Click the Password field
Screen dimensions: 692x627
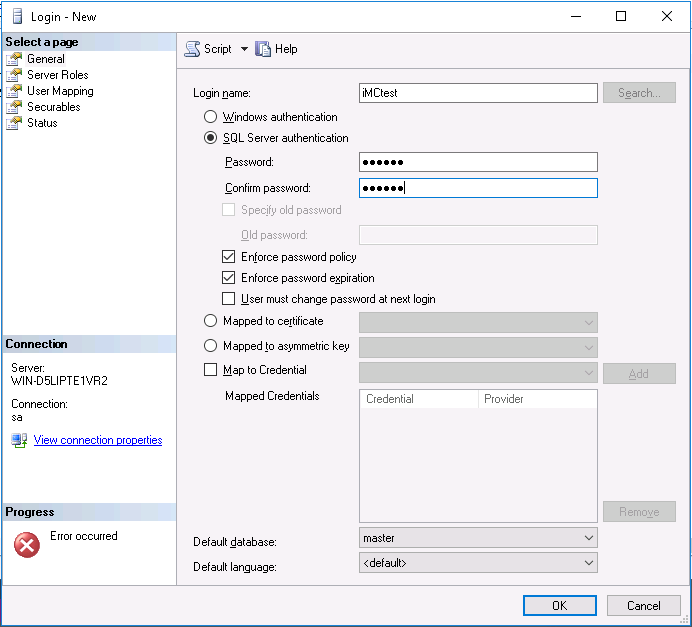coord(478,162)
